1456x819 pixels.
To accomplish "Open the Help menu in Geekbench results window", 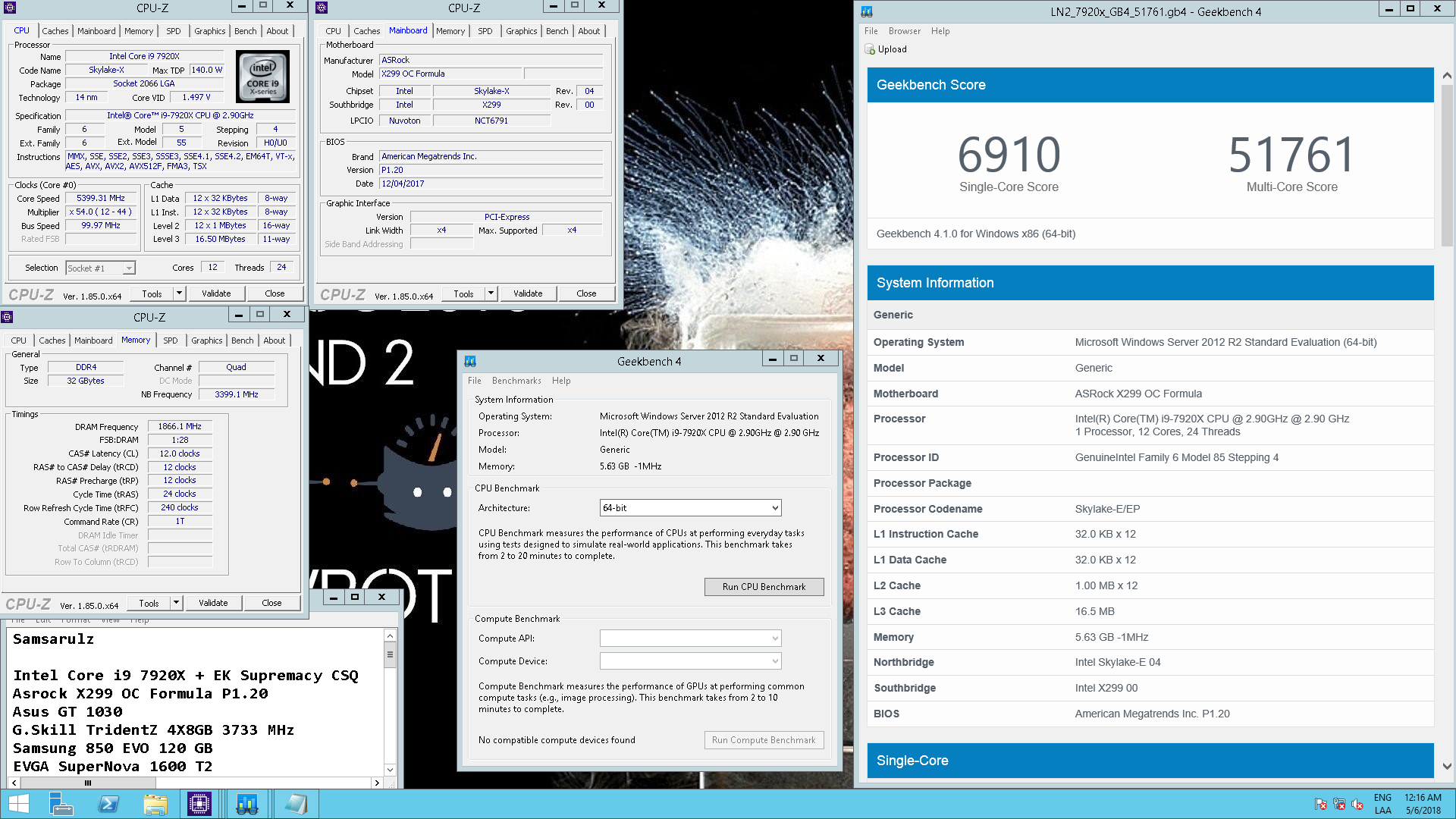I will pyautogui.click(x=940, y=31).
